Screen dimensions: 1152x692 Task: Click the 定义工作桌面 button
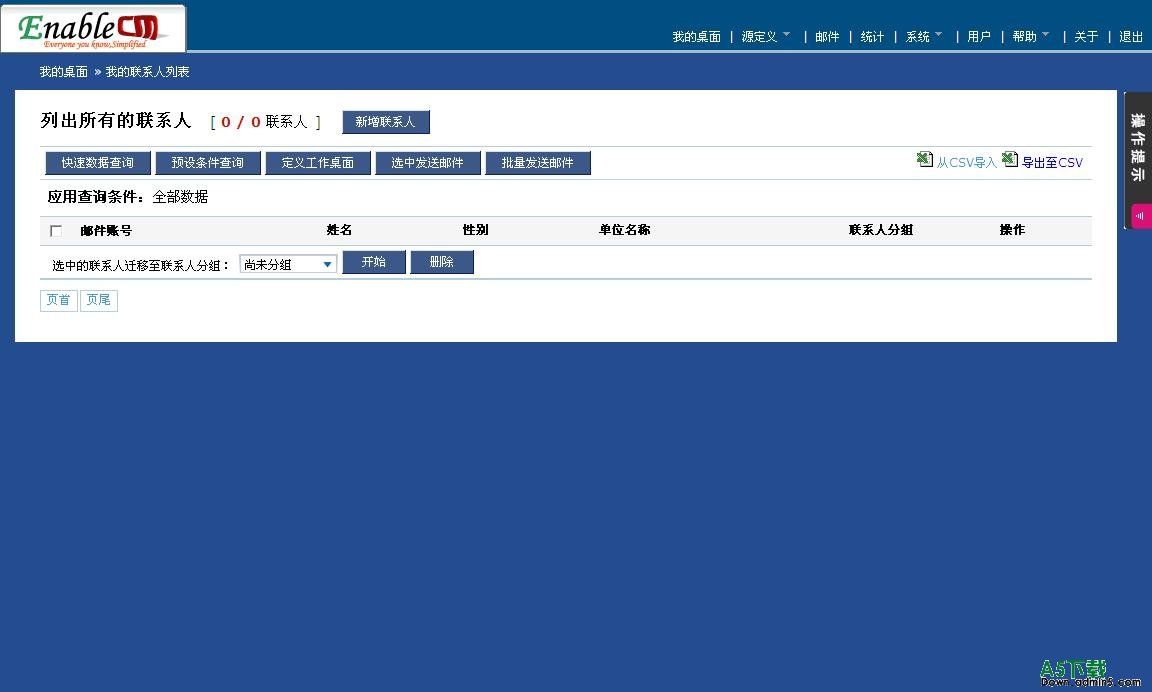(x=317, y=163)
